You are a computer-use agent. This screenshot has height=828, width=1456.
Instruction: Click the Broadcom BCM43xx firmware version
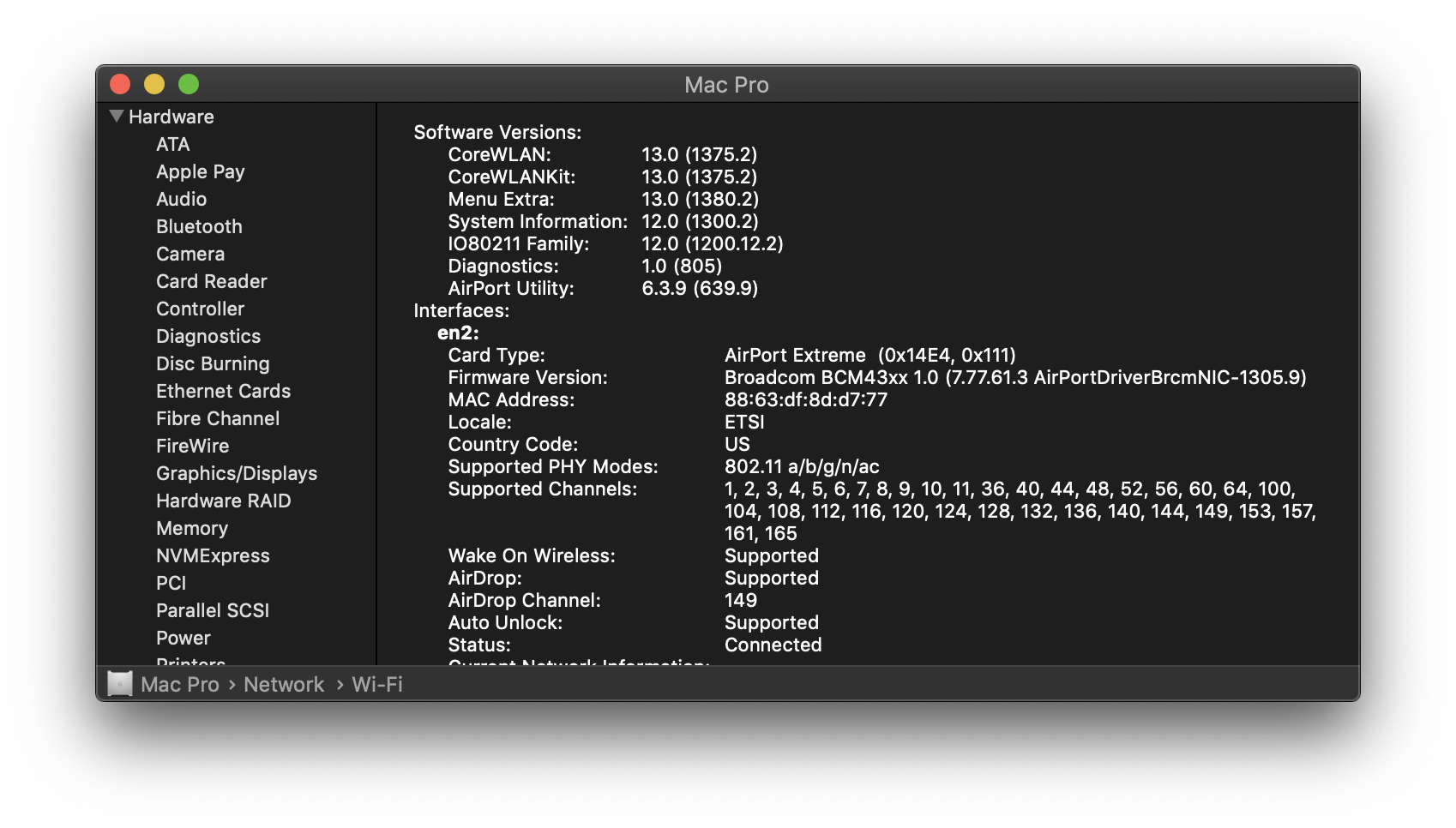pyautogui.click(x=1015, y=377)
